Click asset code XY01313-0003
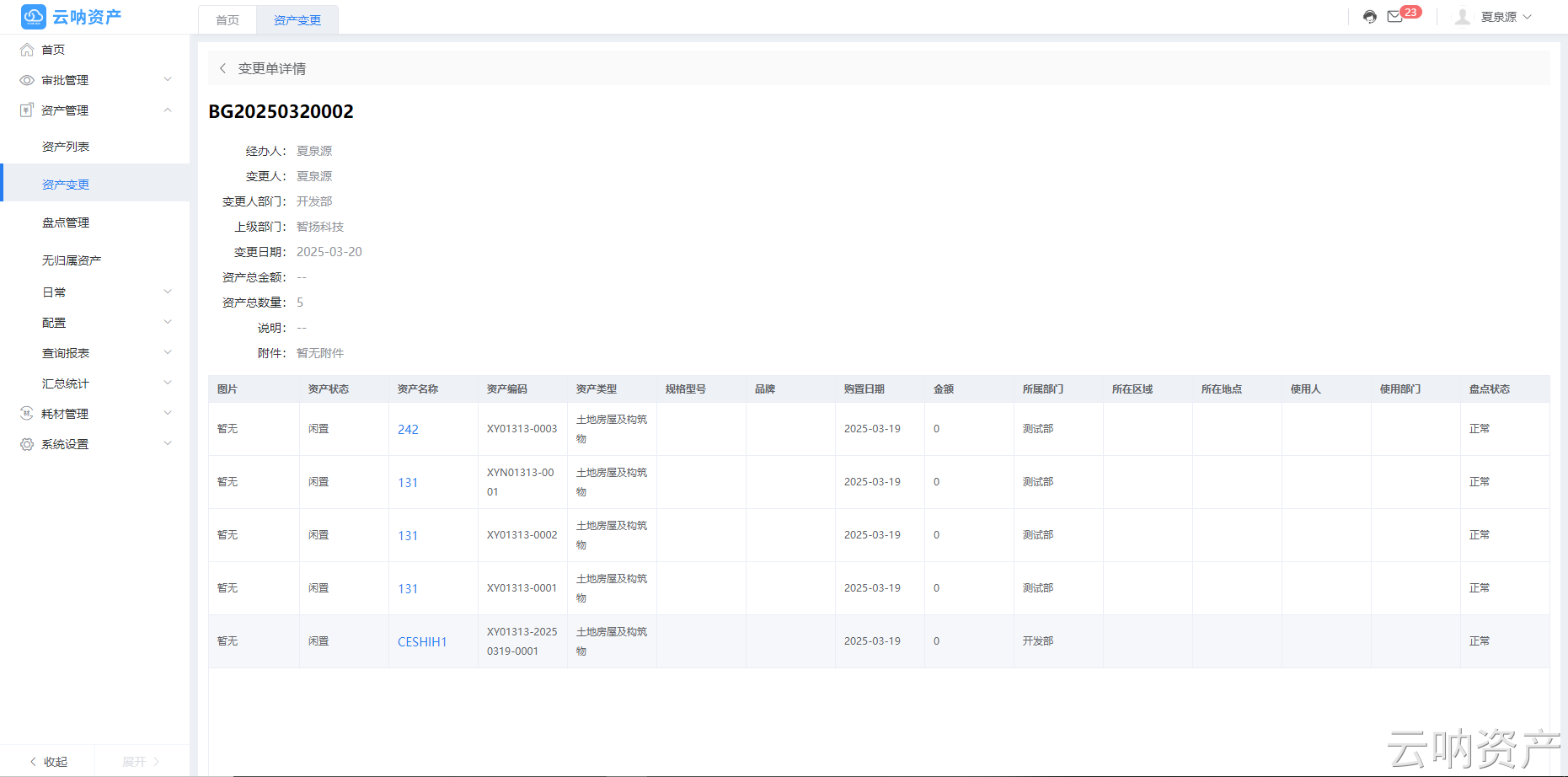1568x777 pixels. coord(522,429)
